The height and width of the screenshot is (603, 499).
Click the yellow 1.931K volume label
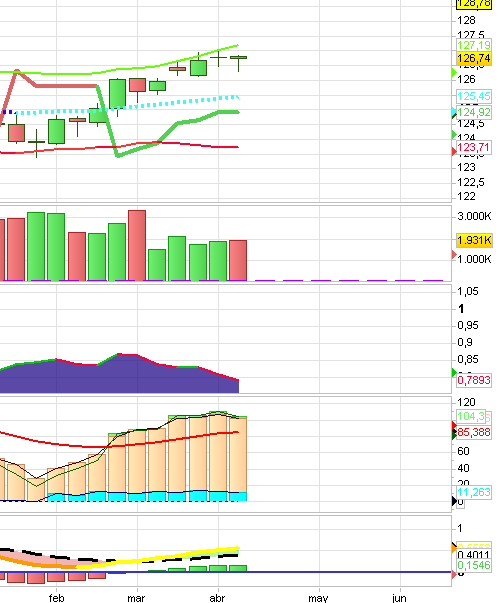(x=474, y=240)
